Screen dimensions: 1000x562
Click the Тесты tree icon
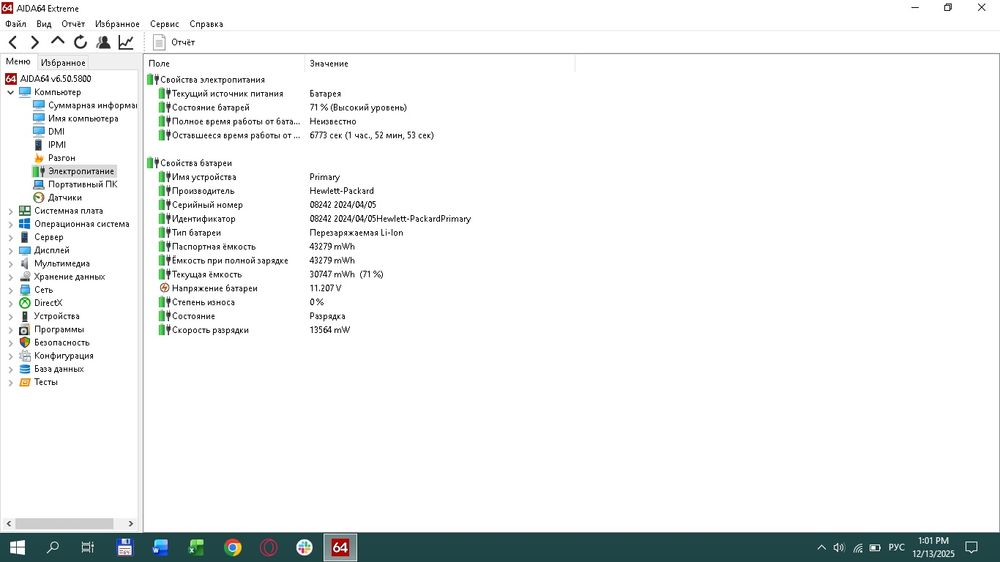point(25,382)
